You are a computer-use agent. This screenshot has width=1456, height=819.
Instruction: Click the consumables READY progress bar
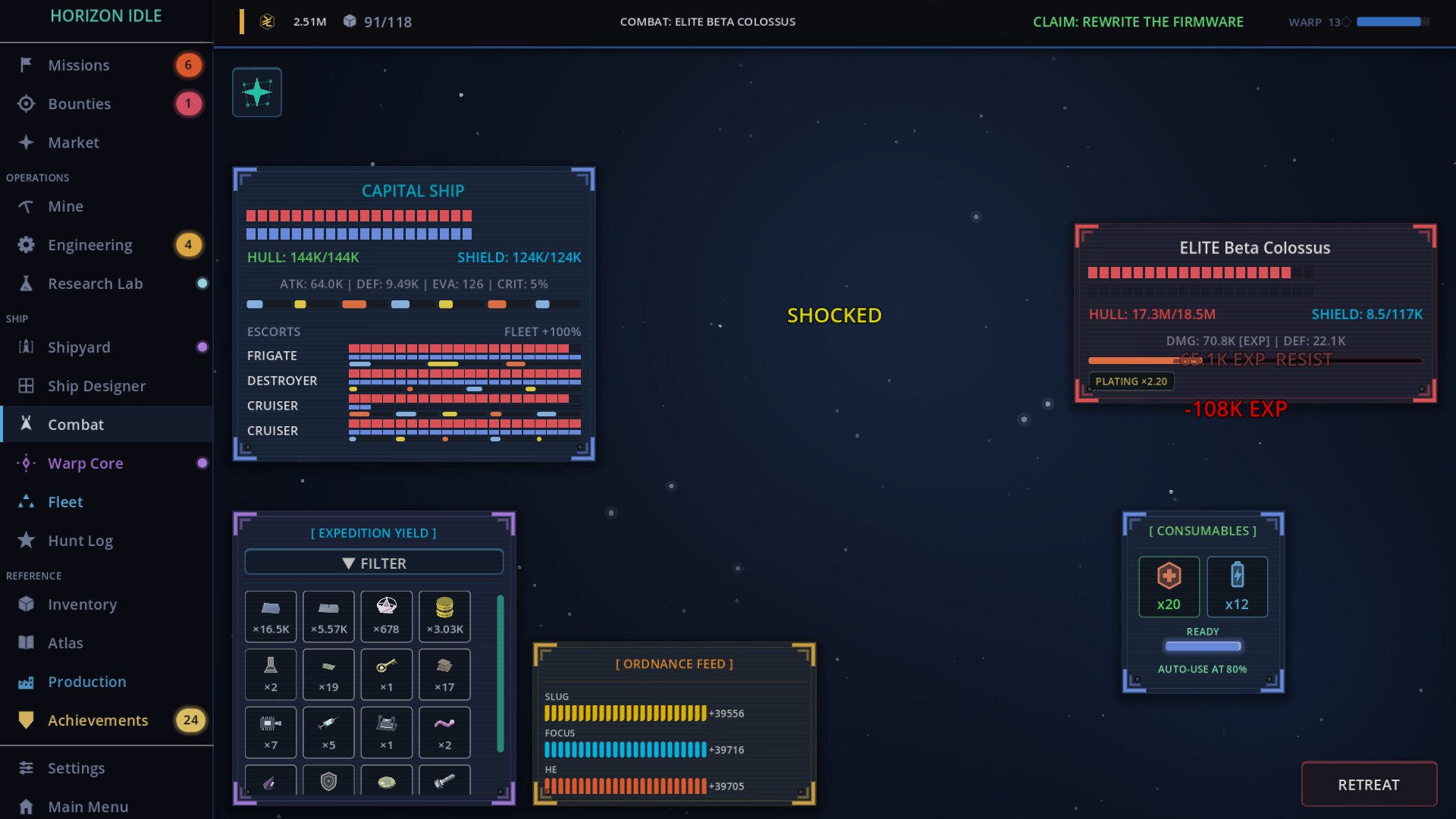coord(1203,646)
